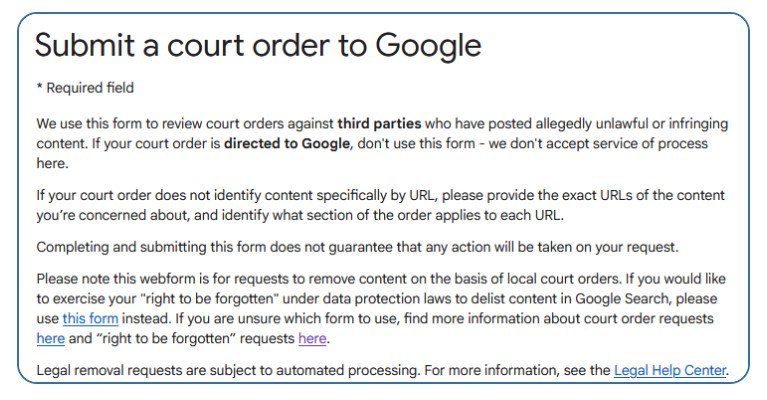Viewport: 767px width, 400px height.
Task: Click the bold "directed to Google" phrase
Action: click(x=287, y=143)
